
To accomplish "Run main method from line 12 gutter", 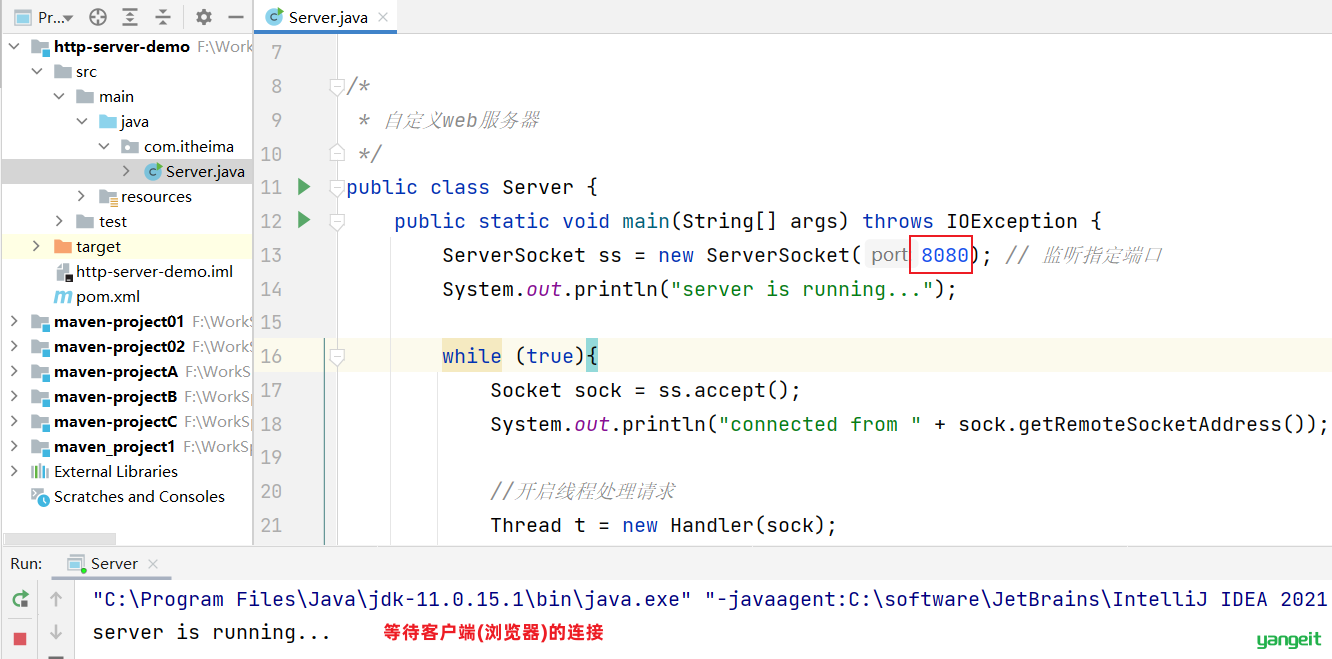I will pos(305,220).
